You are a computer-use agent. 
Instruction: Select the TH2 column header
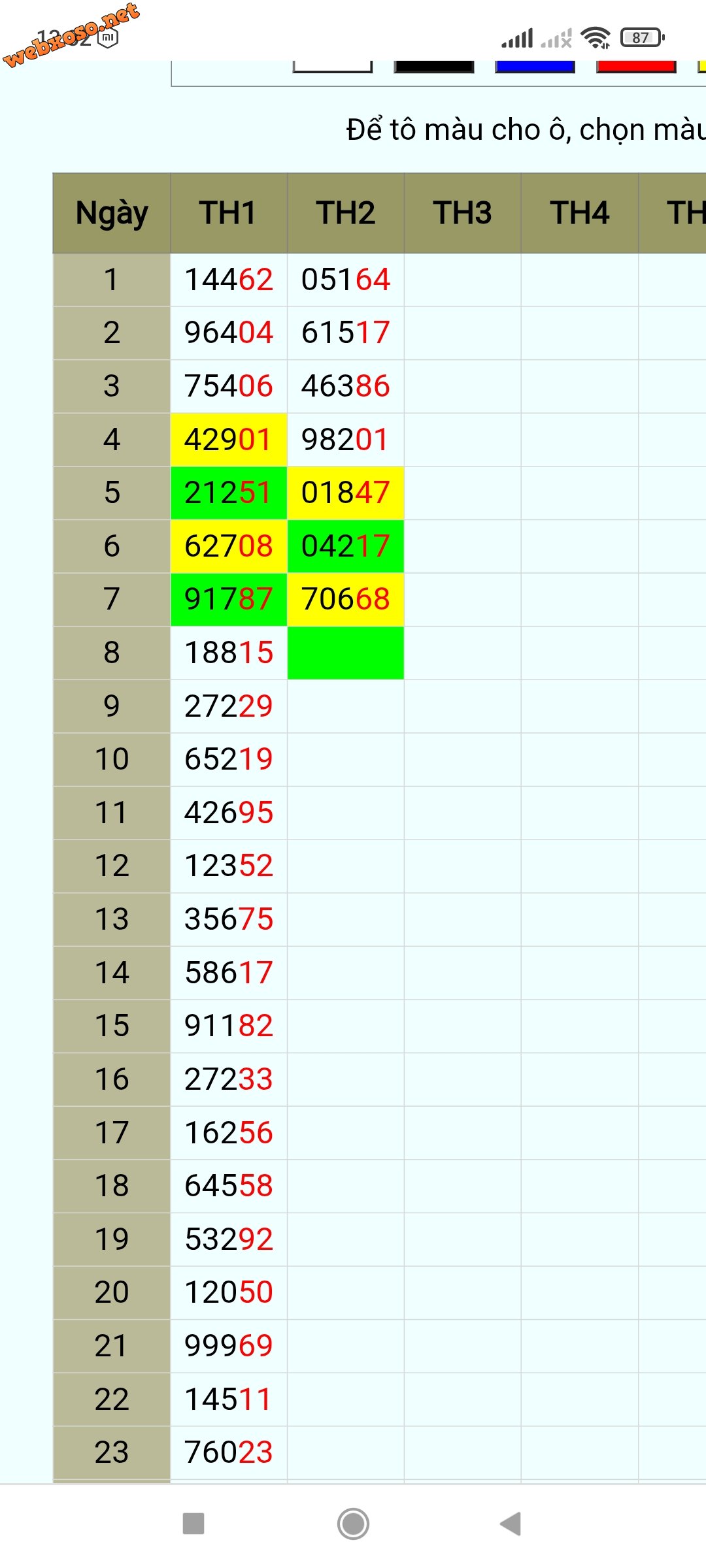346,213
